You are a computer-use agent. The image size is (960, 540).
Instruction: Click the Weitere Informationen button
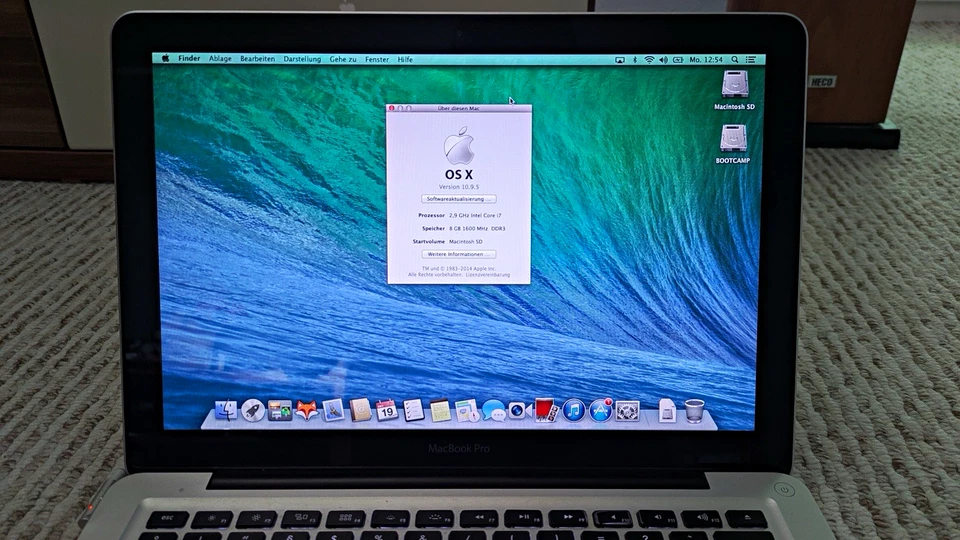pyautogui.click(x=459, y=254)
